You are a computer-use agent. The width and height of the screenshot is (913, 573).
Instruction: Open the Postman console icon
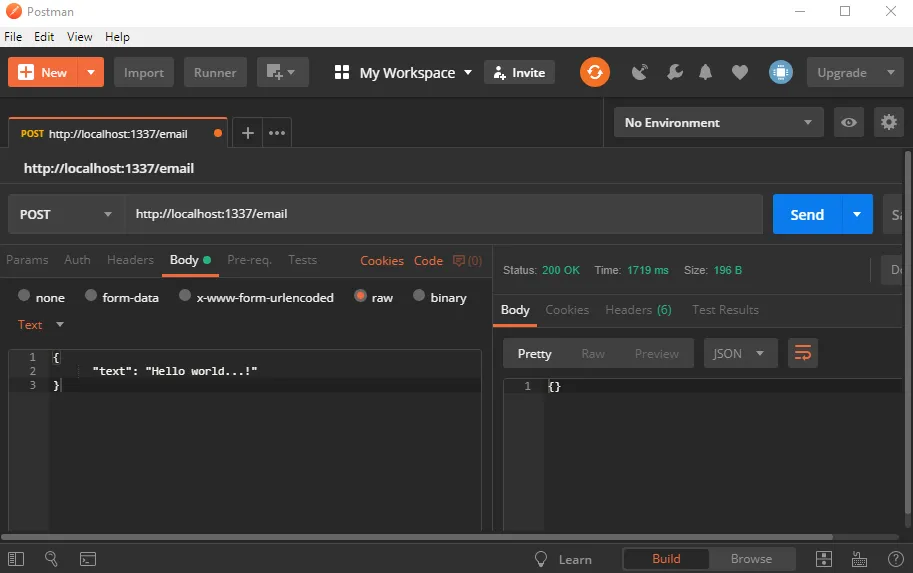pos(88,559)
